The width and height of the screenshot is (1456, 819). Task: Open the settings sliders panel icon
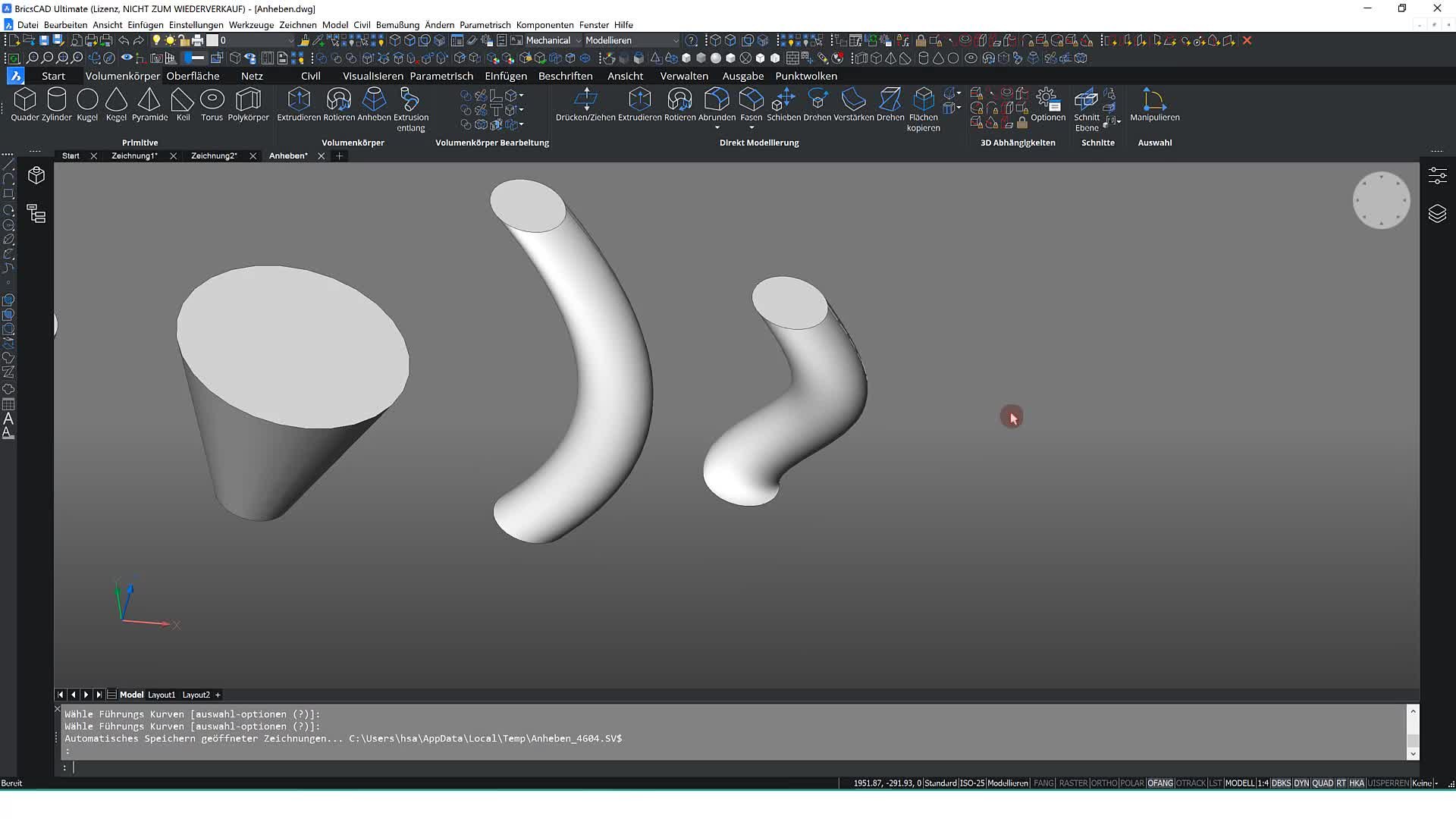pyautogui.click(x=1437, y=176)
